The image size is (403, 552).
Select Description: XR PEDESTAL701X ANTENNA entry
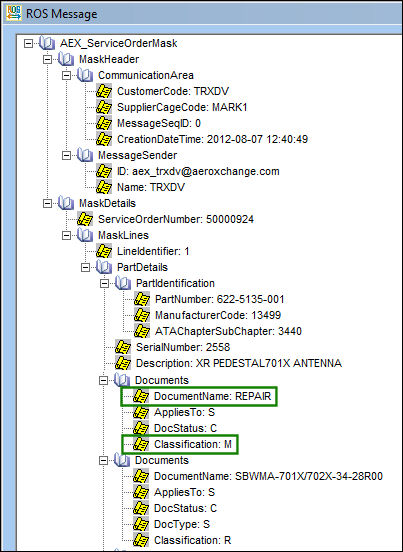point(239,363)
